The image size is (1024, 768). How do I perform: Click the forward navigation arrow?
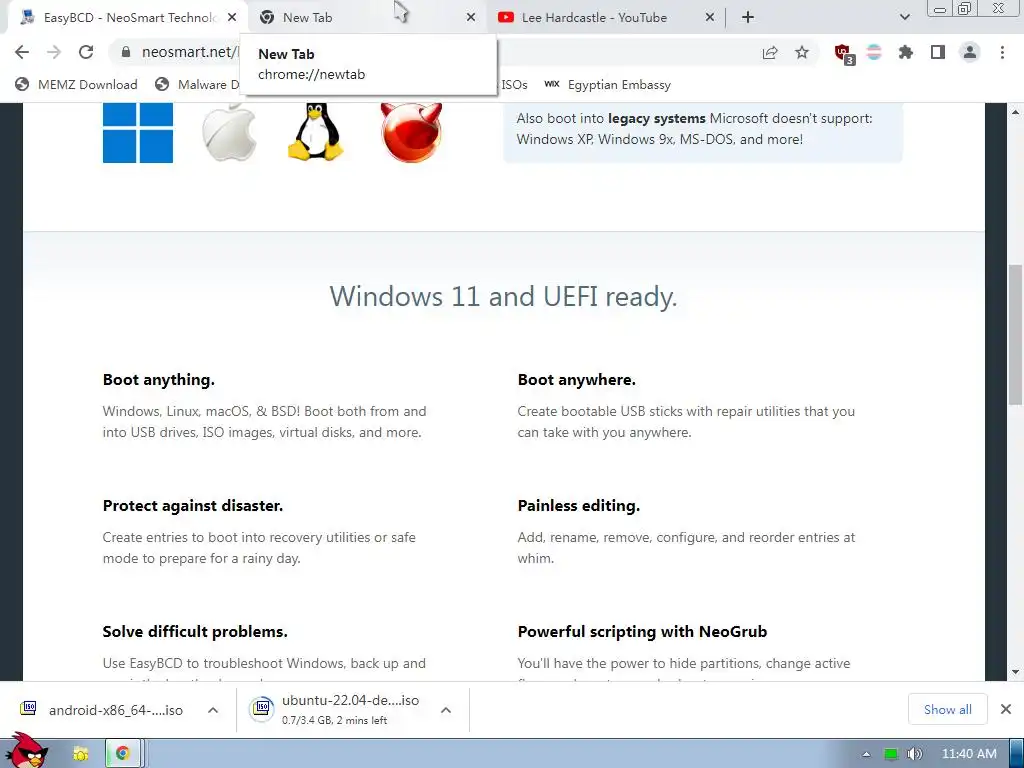coord(54,52)
